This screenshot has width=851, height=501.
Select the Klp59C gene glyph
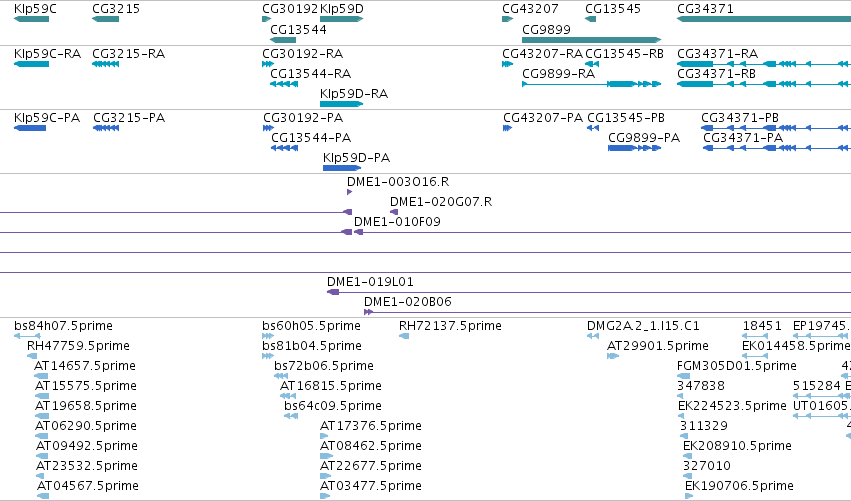pyautogui.click(x=31, y=19)
